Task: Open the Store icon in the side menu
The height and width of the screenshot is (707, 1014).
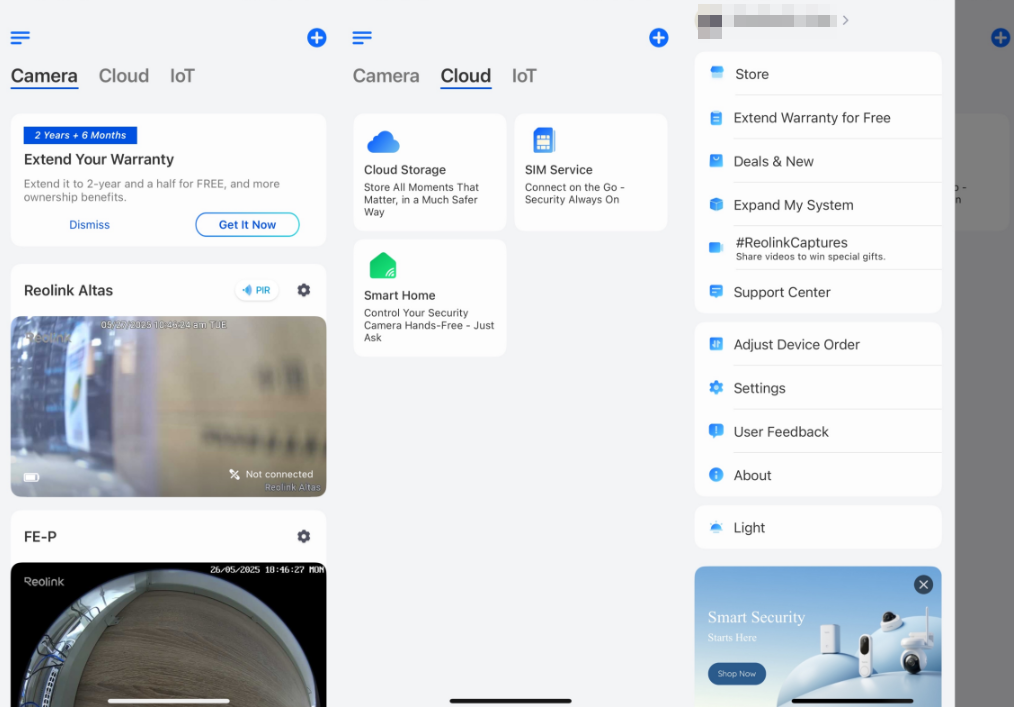Action: [x=717, y=72]
